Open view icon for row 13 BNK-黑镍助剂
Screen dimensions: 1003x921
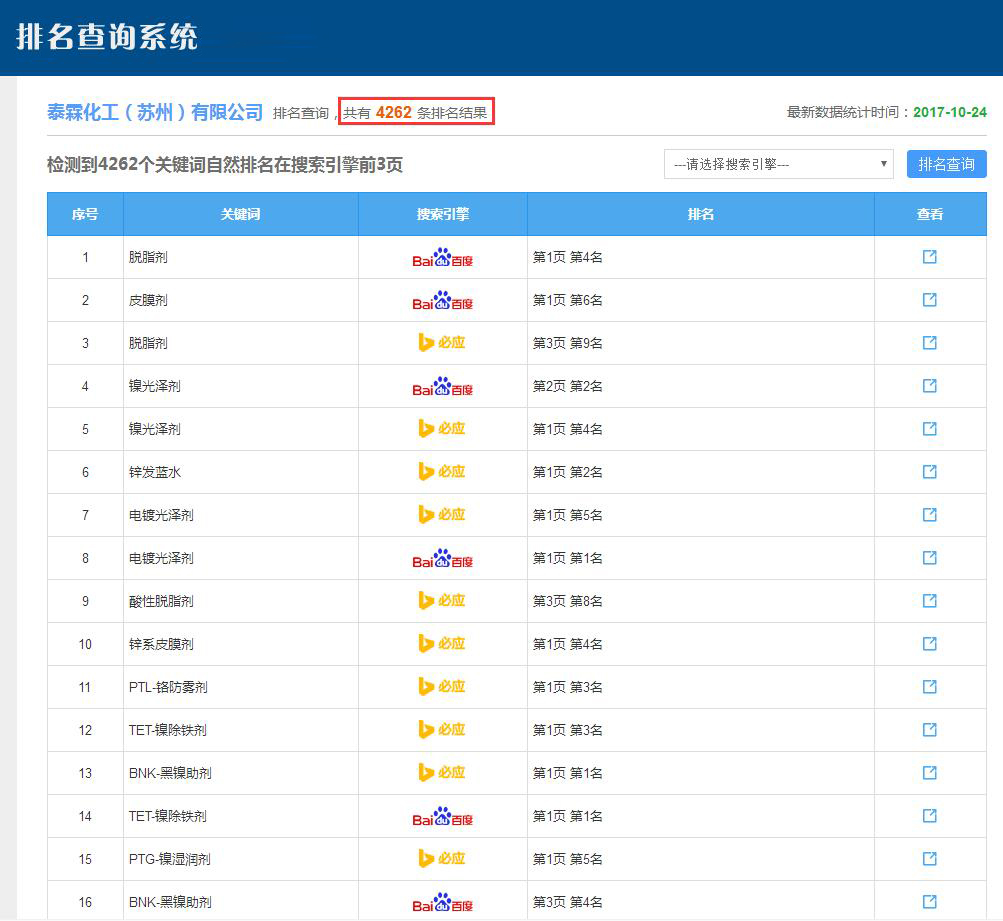pos(929,773)
